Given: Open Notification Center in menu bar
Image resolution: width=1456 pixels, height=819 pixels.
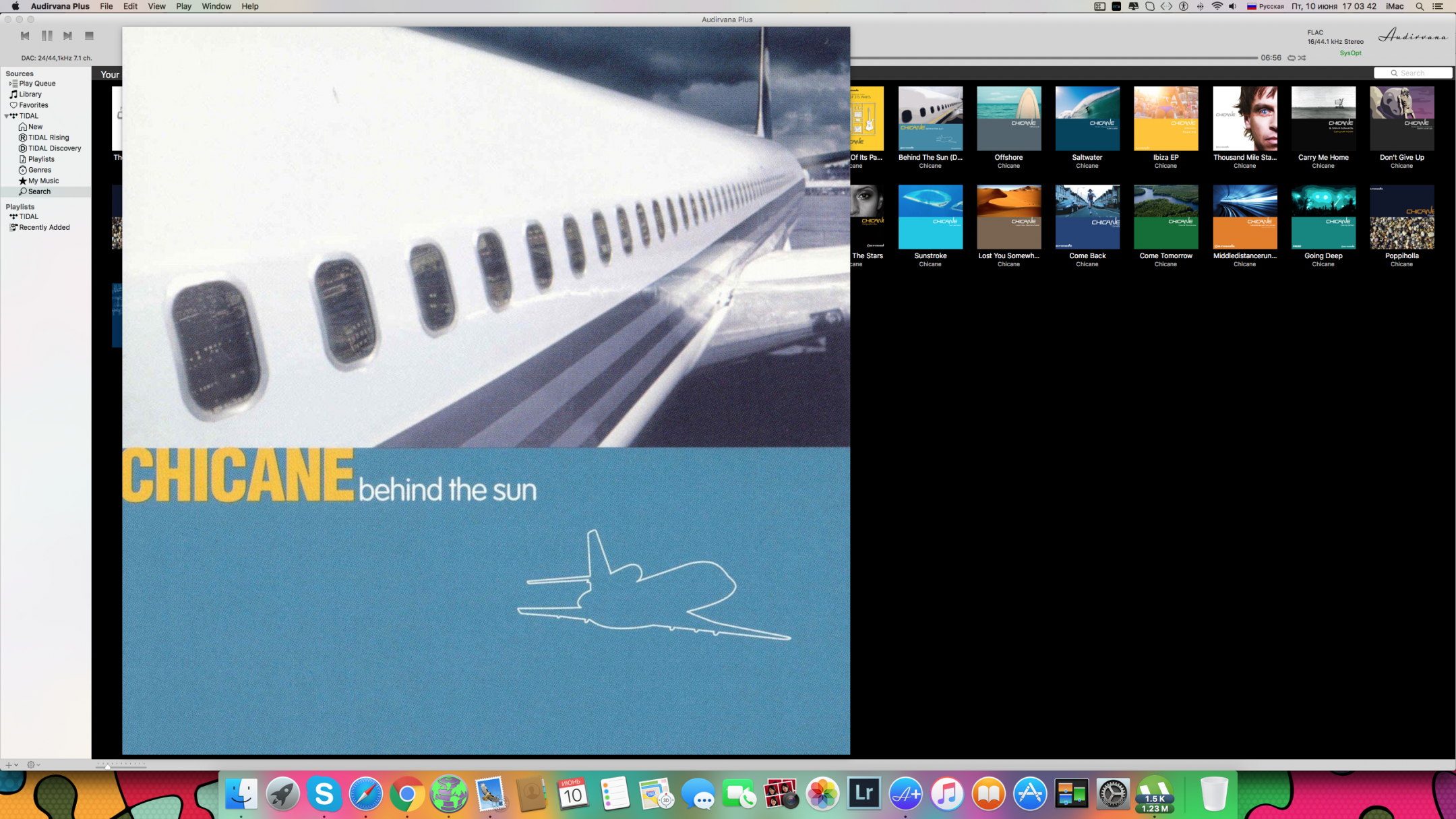Looking at the screenshot, I should click(x=1437, y=6).
